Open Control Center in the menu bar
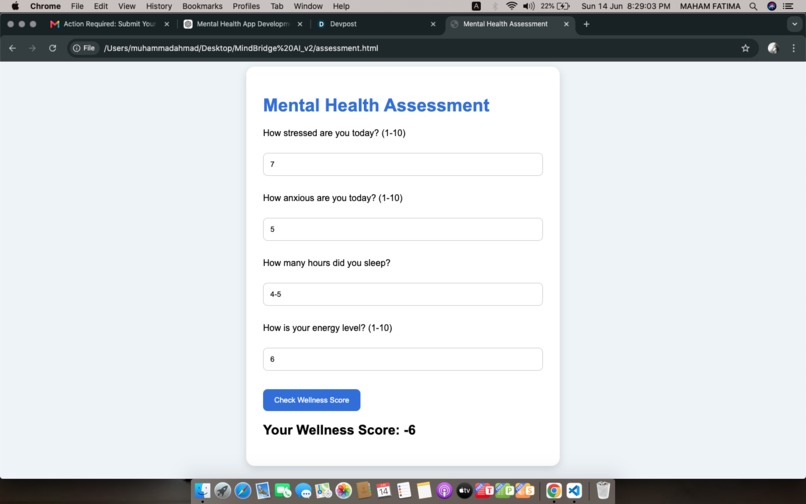The image size is (806, 504). [x=787, y=6]
